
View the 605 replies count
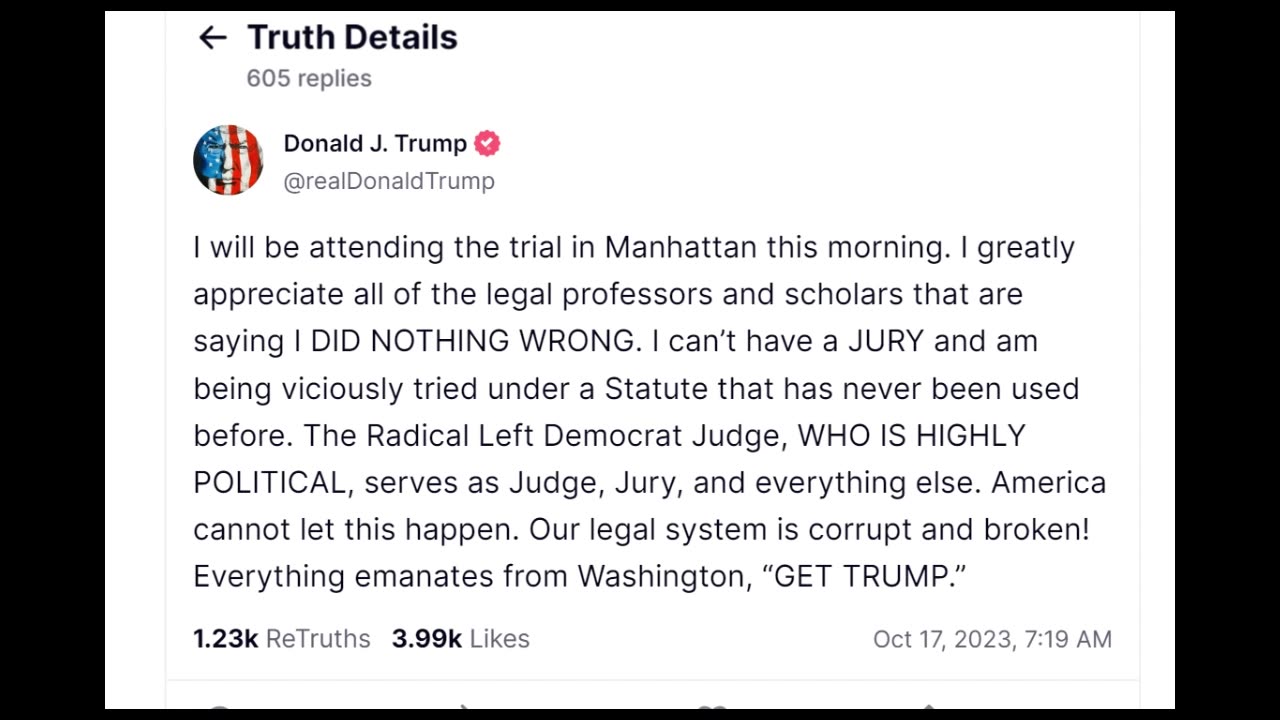point(309,78)
